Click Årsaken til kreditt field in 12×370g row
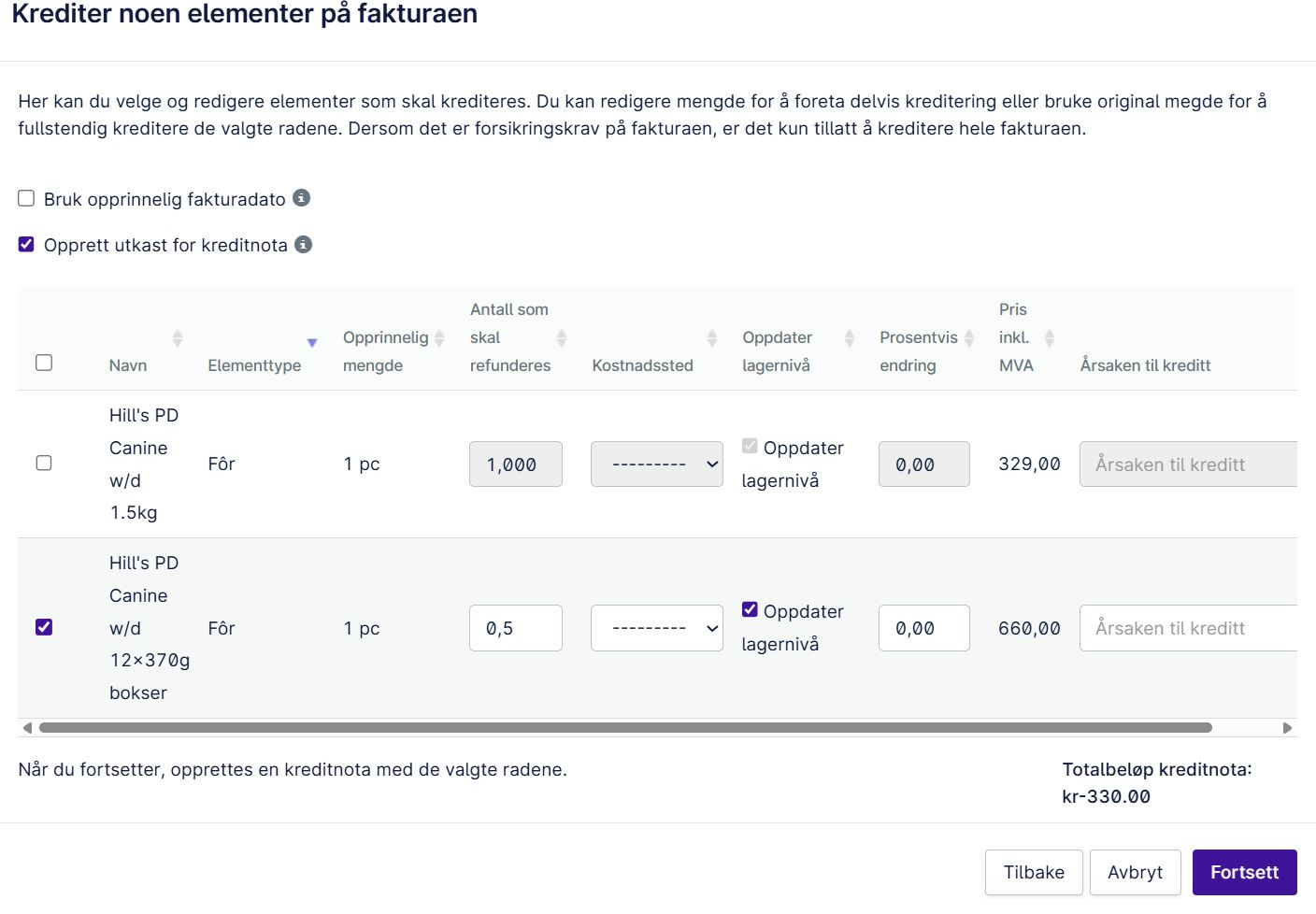 pos(1188,628)
